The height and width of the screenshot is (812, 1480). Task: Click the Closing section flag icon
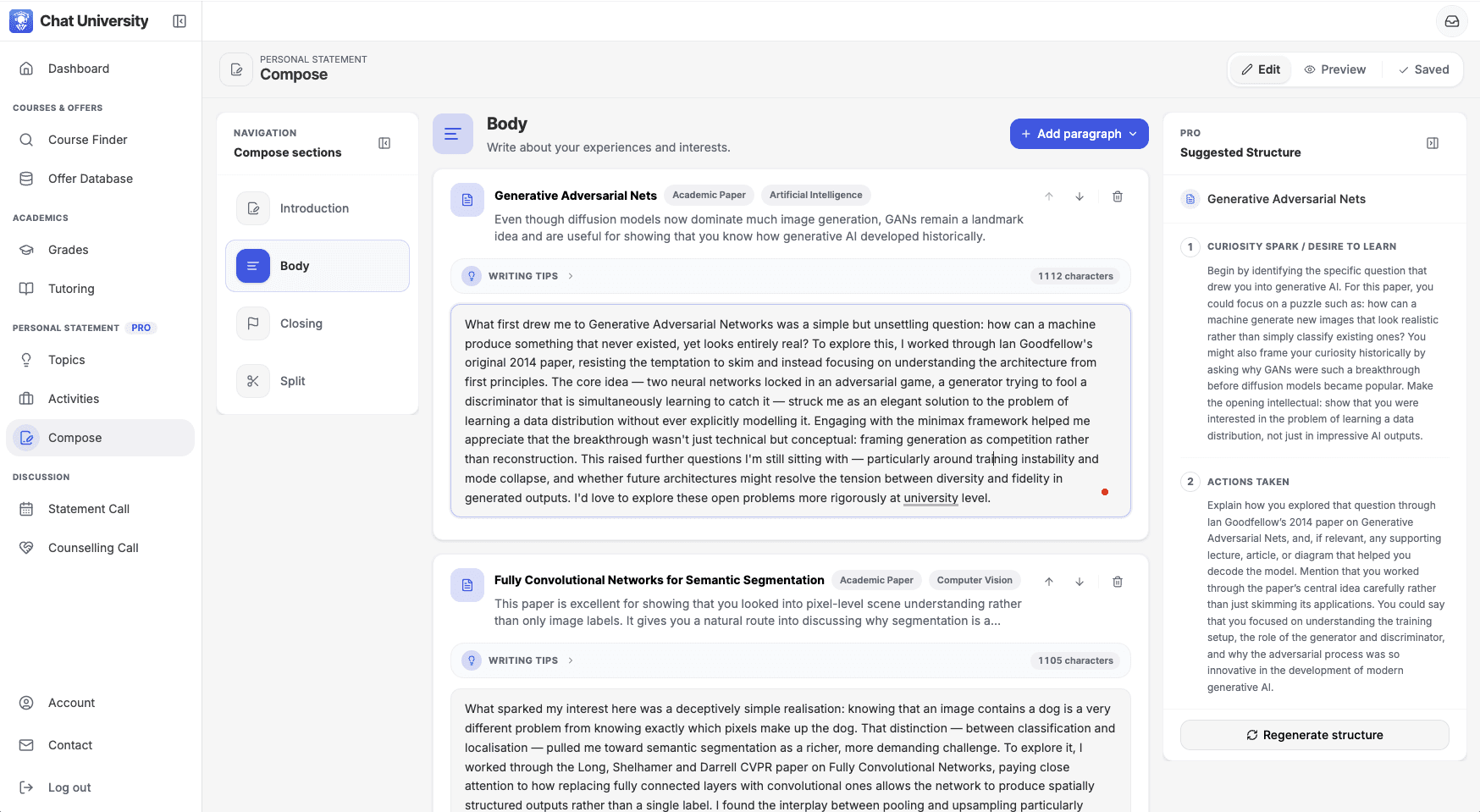(253, 323)
